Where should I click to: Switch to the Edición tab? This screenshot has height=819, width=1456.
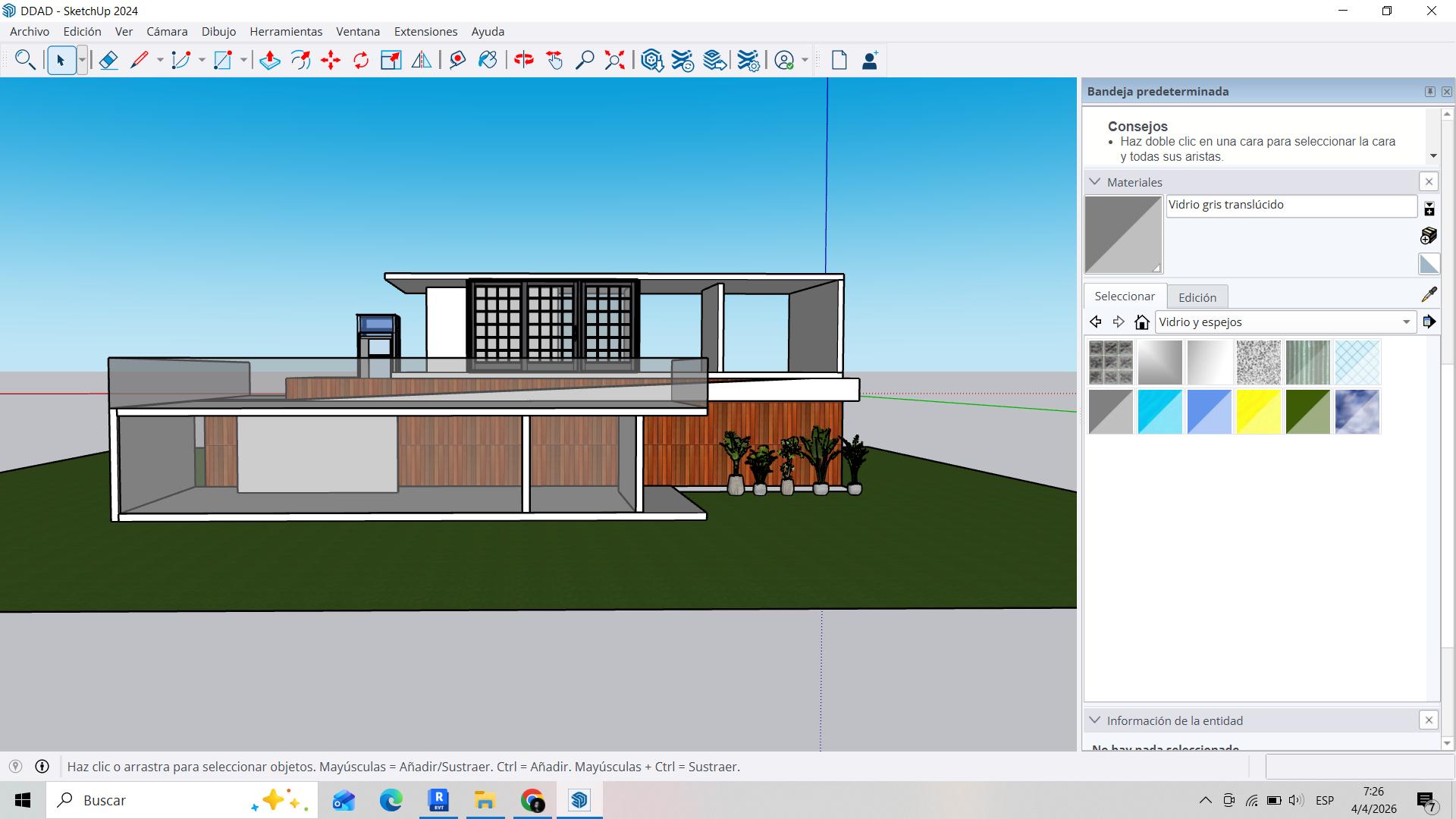(1197, 297)
